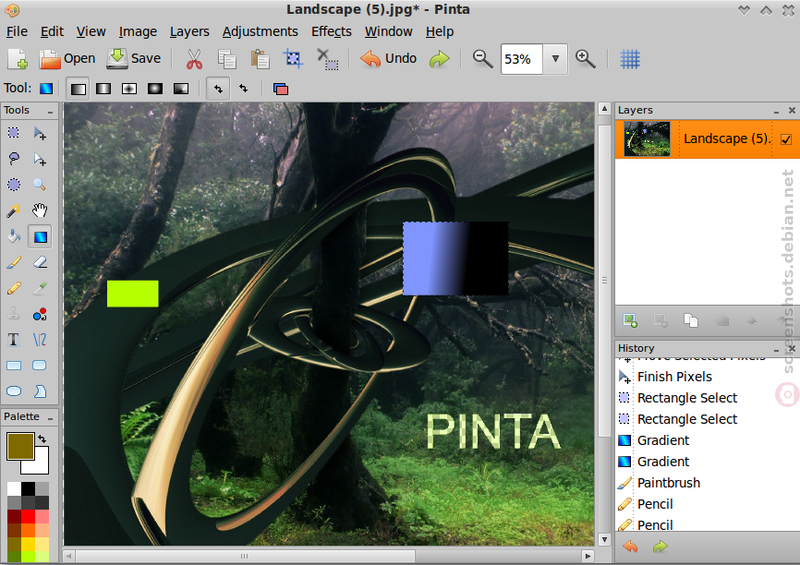Click the Zoom In magnifier
Viewport: 800px width, 565px height.
click(585, 59)
